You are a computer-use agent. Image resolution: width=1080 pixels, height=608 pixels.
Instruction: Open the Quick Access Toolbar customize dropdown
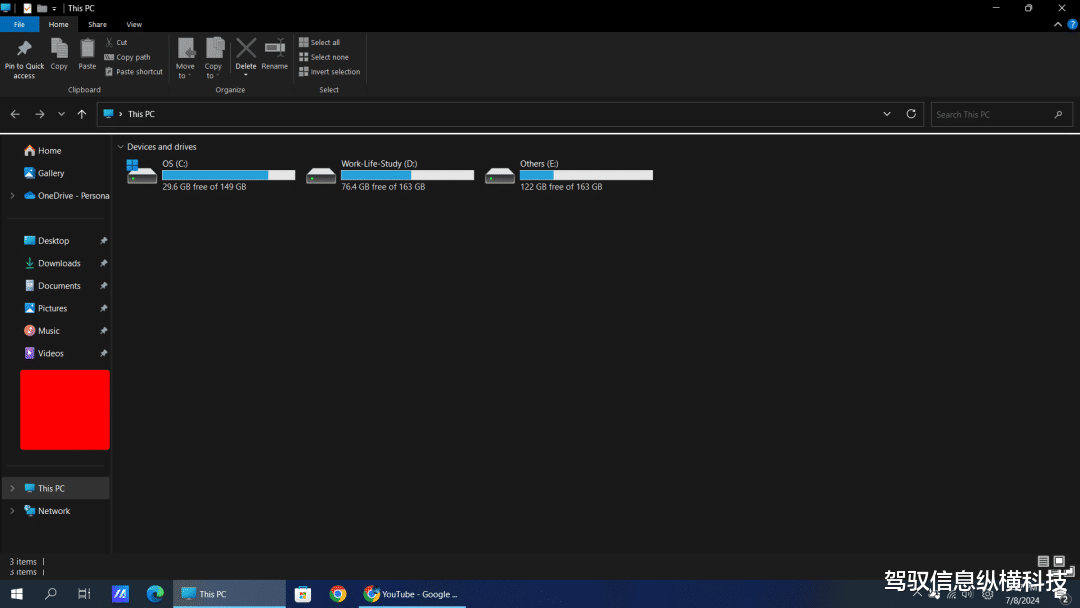pyautogui.click(x=54, y=8)
